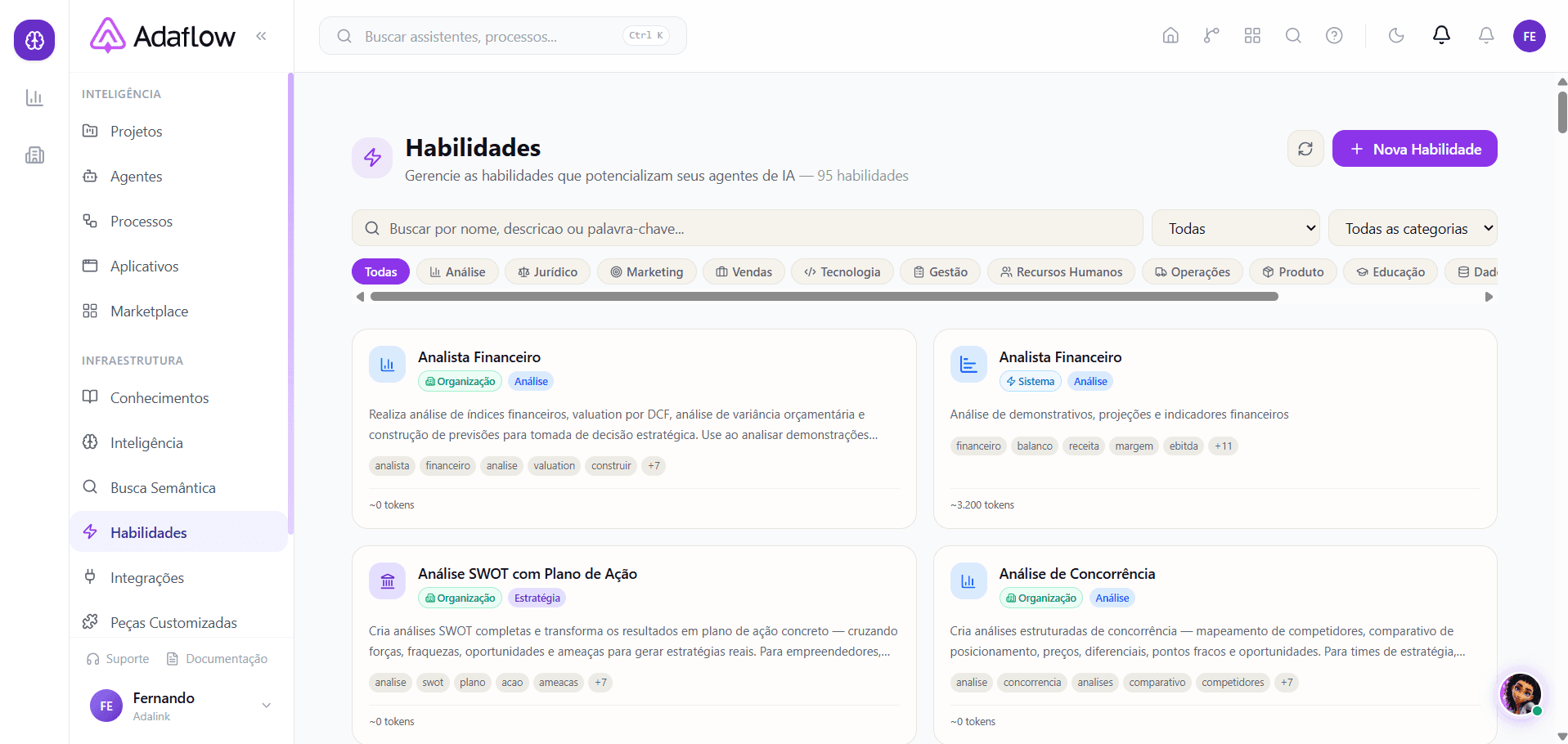Open Inteligência in sidebar

[178, 443]
